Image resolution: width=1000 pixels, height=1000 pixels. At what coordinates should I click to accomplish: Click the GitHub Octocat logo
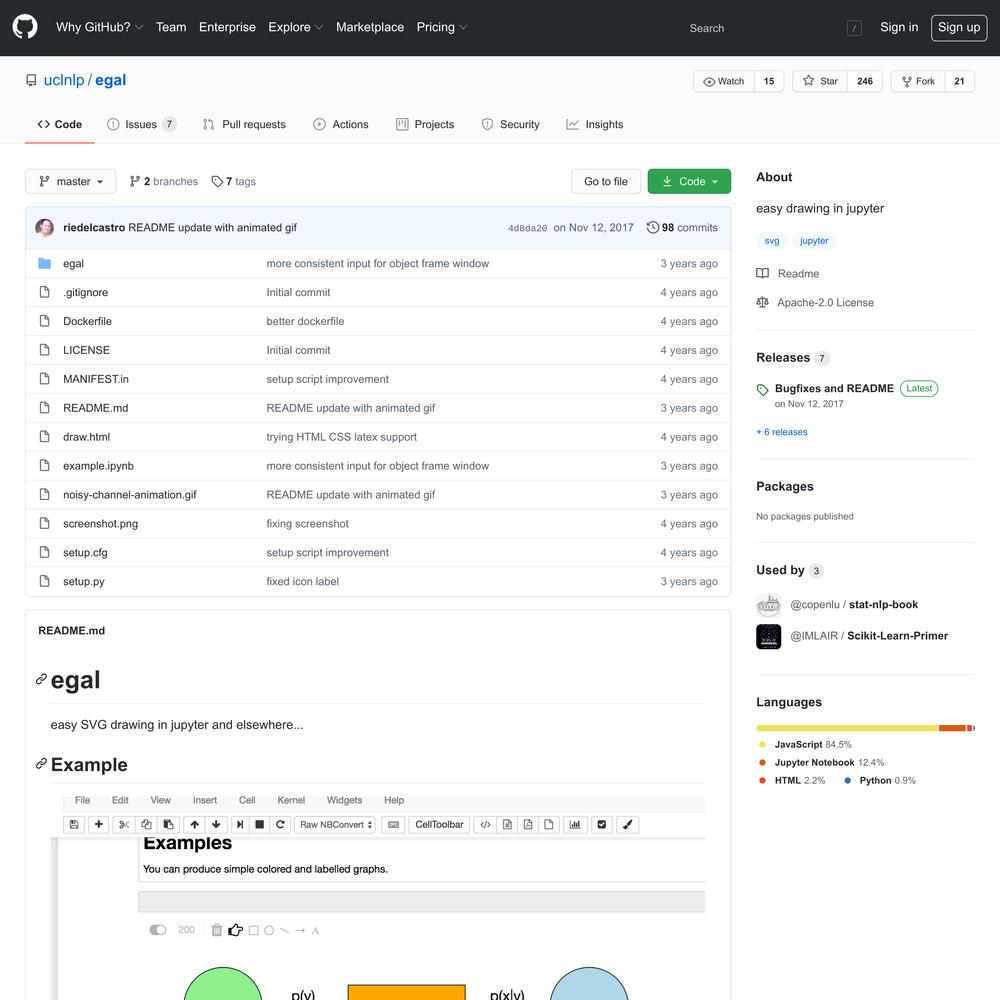click(x=25, y=27)
